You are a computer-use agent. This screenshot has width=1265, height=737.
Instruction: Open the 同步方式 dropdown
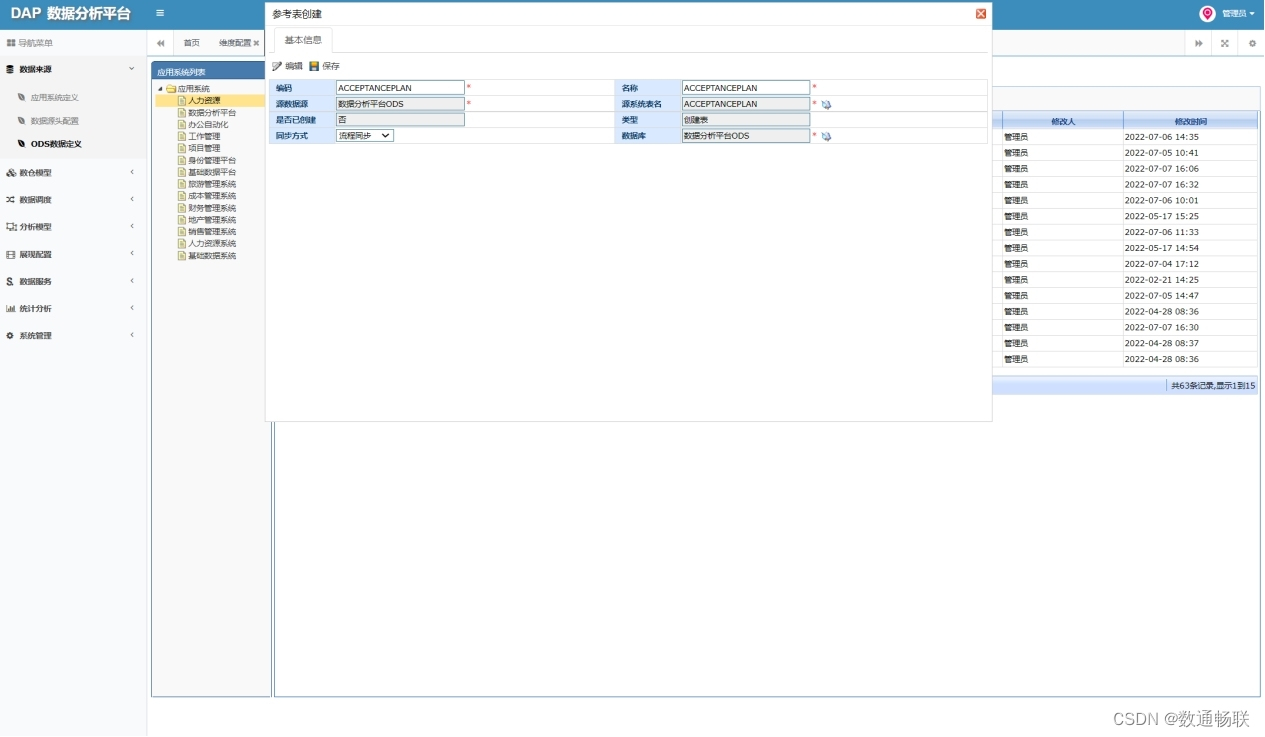click(x=365, y=135)
